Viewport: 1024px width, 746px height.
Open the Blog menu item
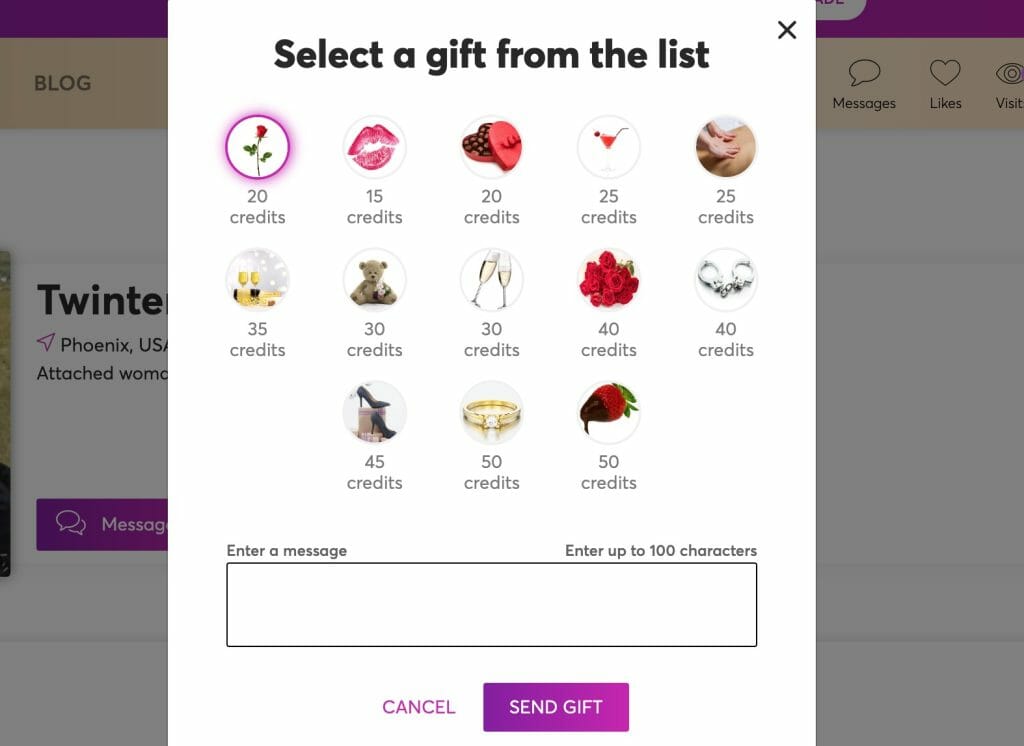[x=63, y=83]
